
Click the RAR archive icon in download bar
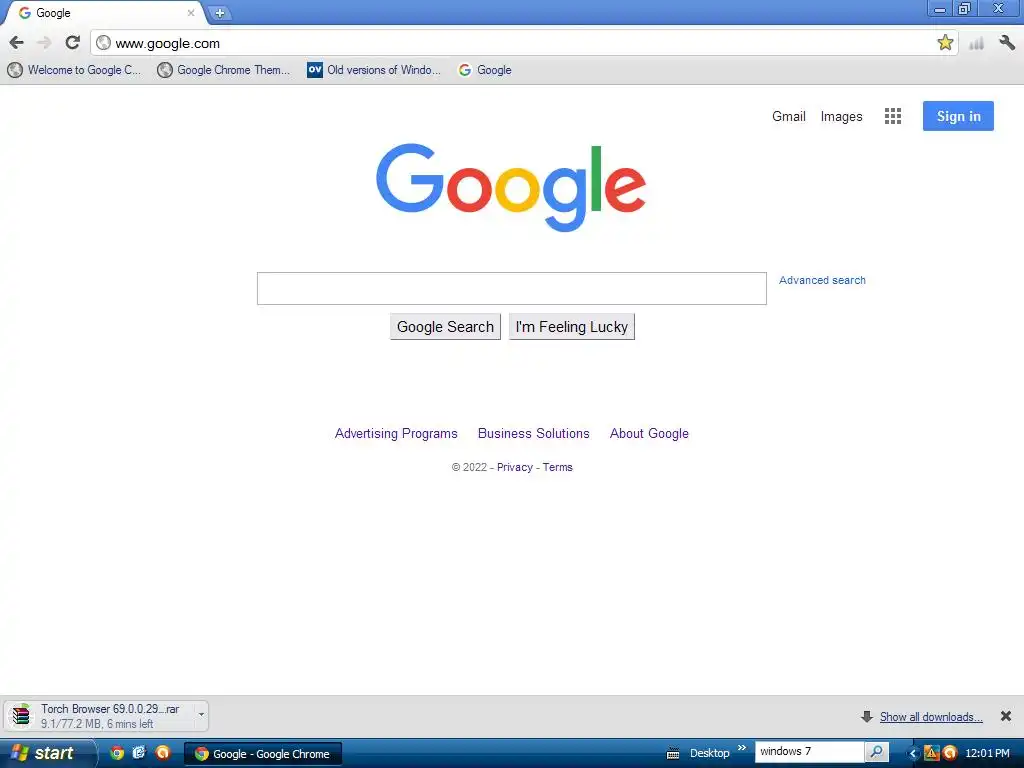coord(21,716)
